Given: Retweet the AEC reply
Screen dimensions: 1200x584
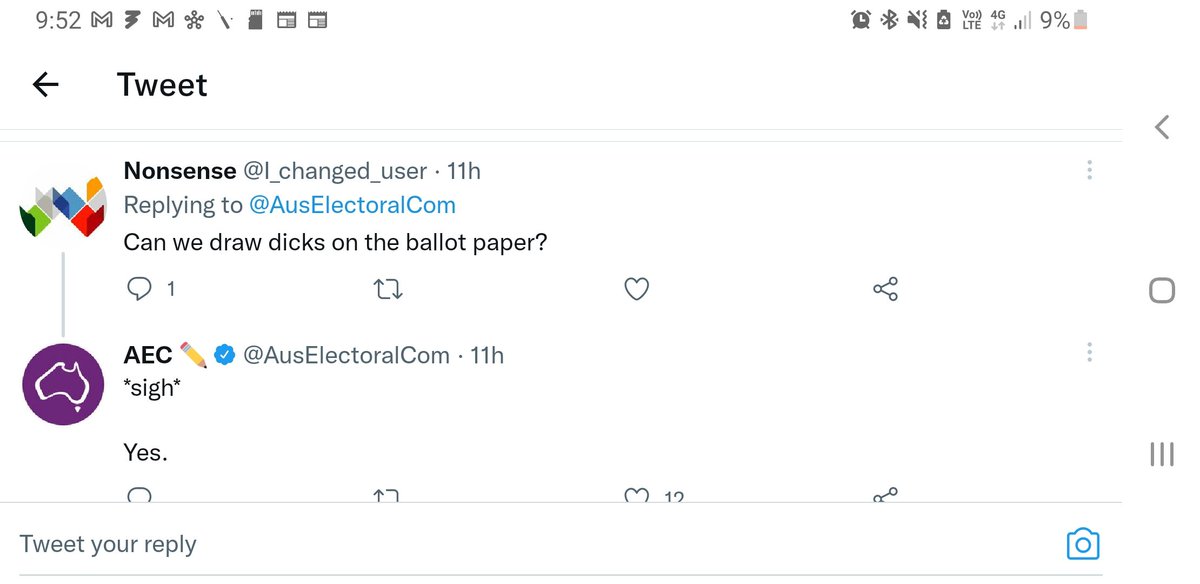Looking at the screenshot, I should click(x=387, y=494).
